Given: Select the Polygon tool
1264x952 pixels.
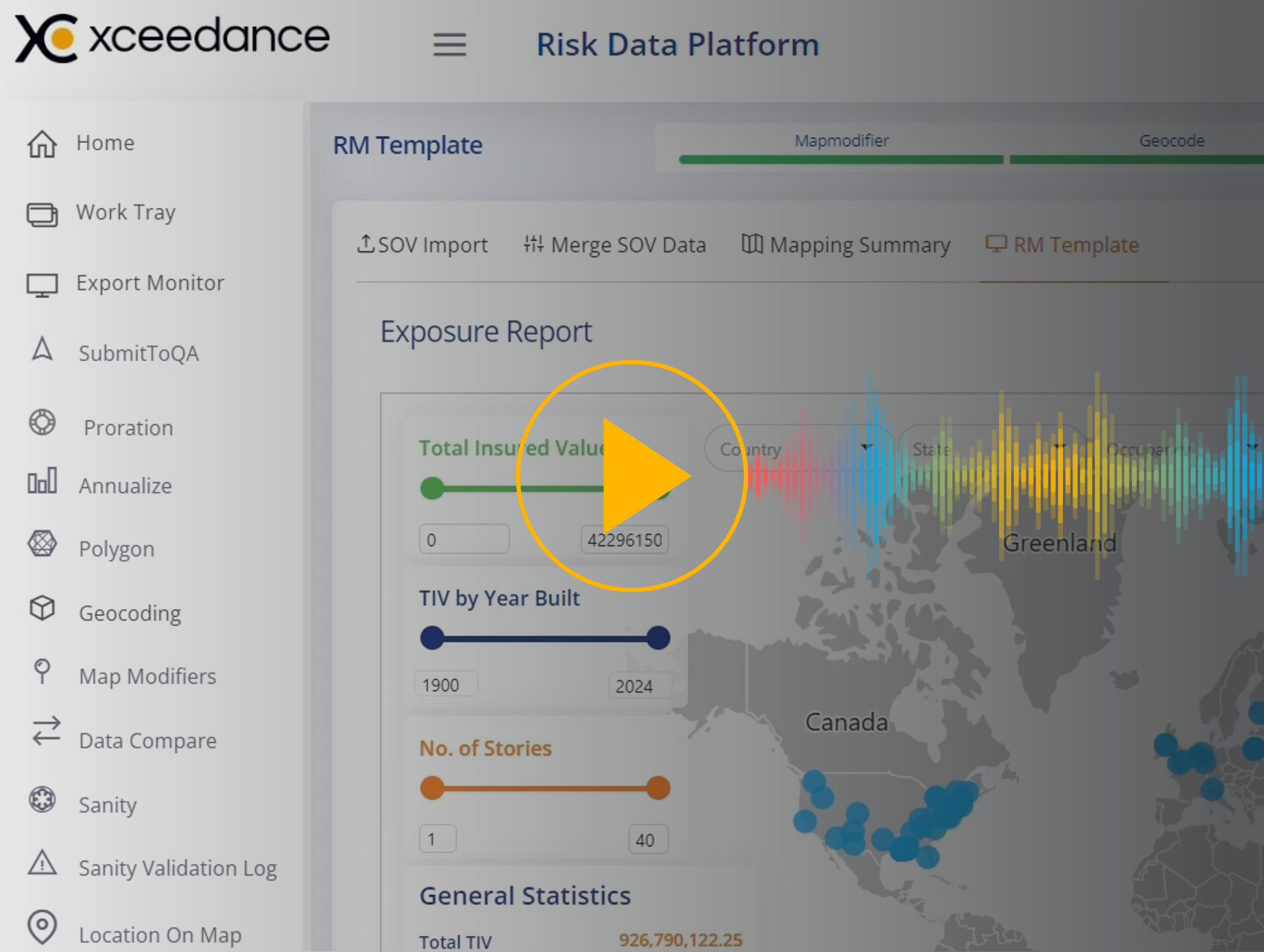Looking at the screenshot, I should [117, 549].
